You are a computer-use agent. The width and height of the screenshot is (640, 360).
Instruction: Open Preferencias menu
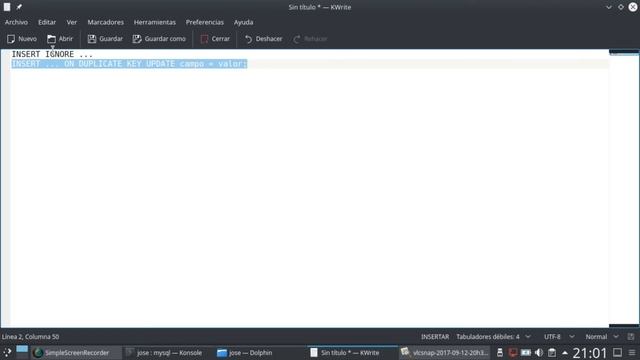click(205, 22)
